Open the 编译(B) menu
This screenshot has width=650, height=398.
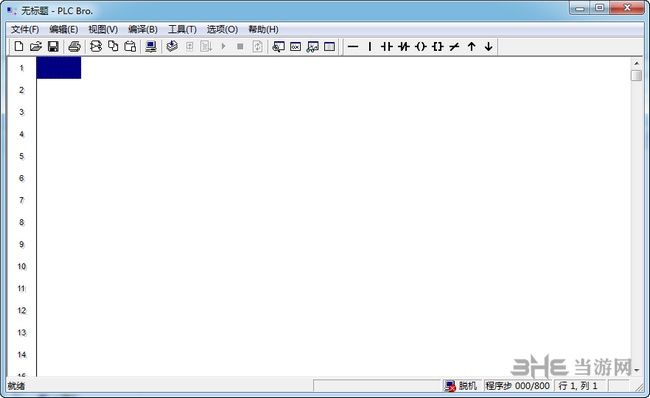click(x=143, y=29)
